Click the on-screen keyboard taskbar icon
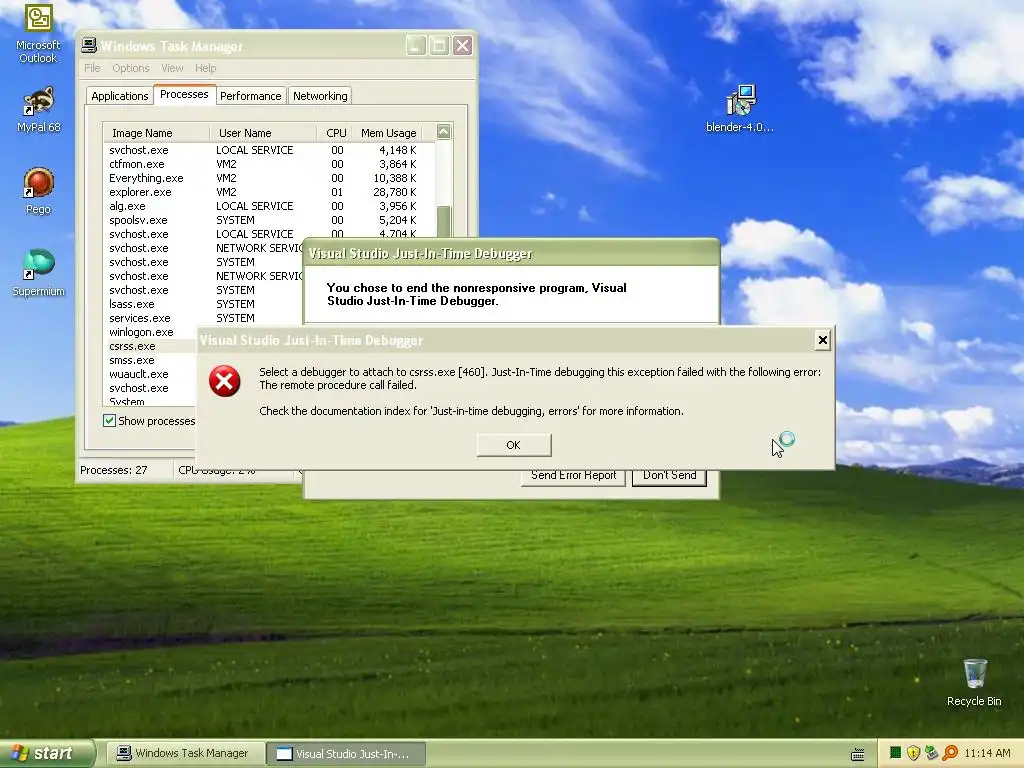 pyautogui.click(x=858, y=754)
